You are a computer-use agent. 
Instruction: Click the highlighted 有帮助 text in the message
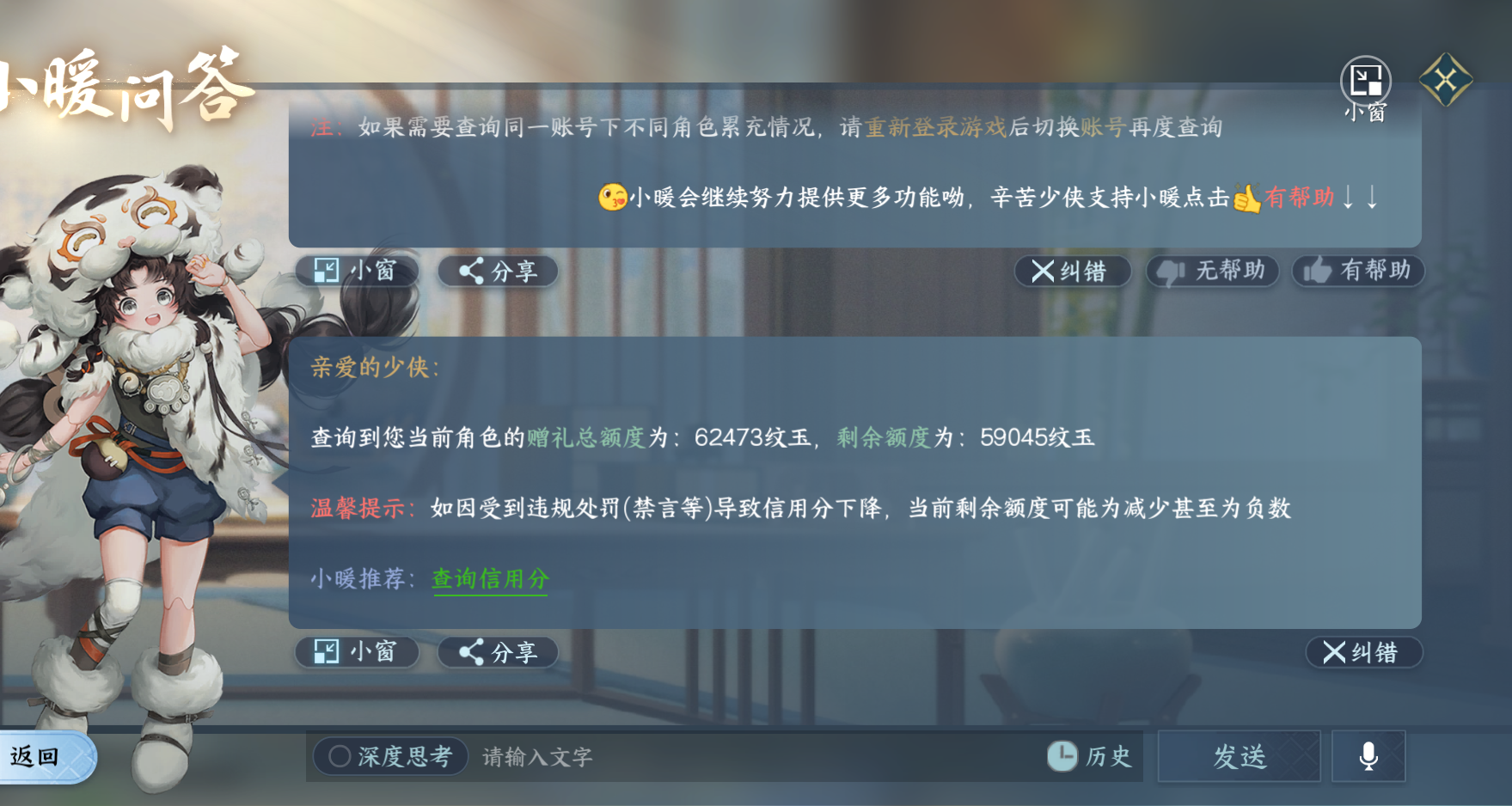(1299, 198)
